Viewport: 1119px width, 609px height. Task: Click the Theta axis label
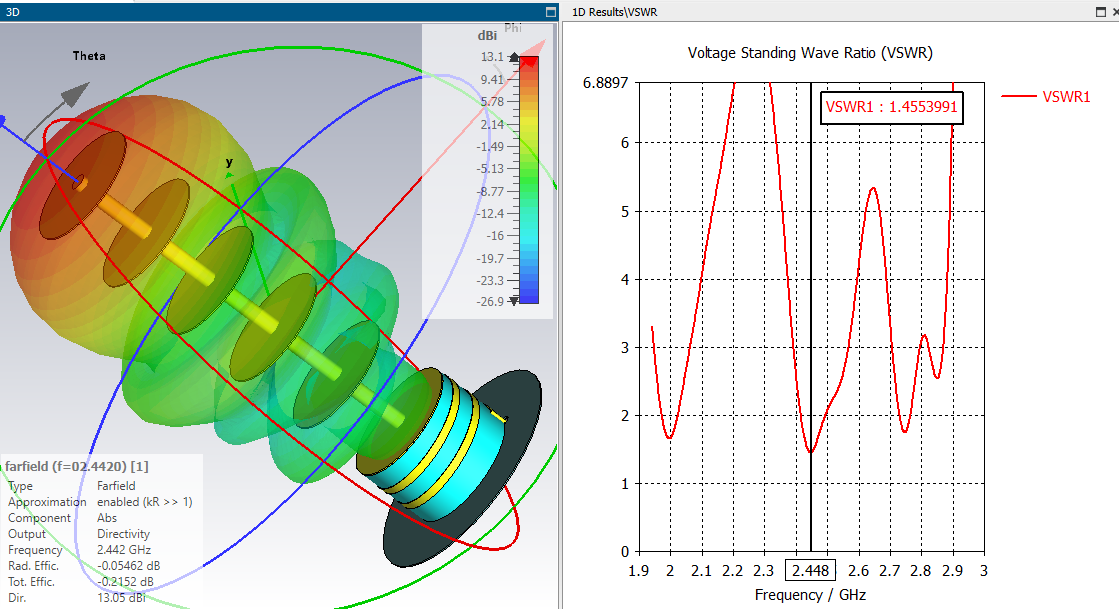[89, 56]
